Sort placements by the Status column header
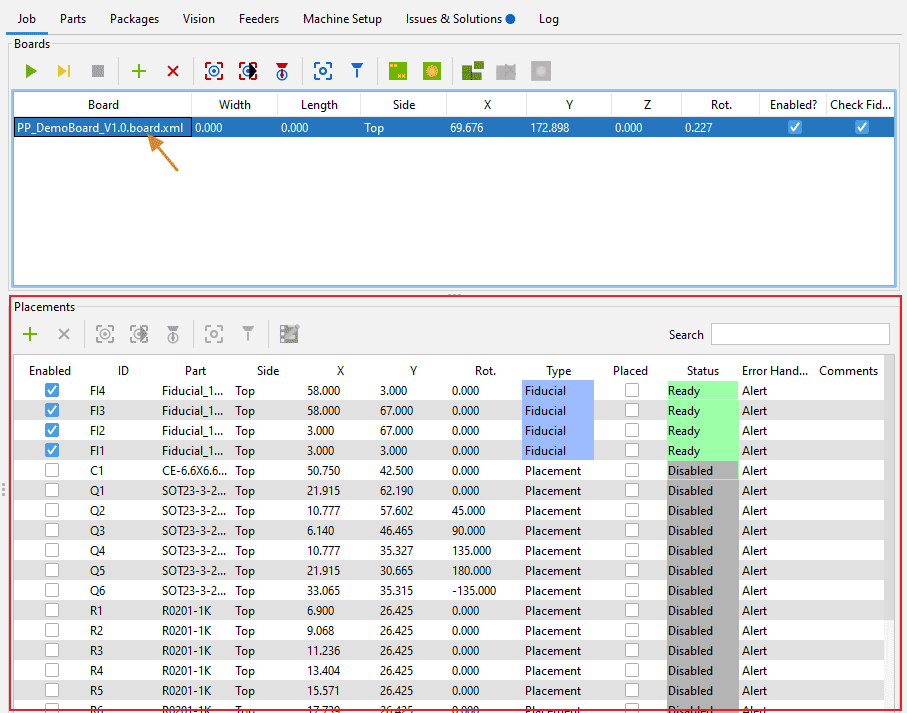907x713 pixels. click(702, 371)
